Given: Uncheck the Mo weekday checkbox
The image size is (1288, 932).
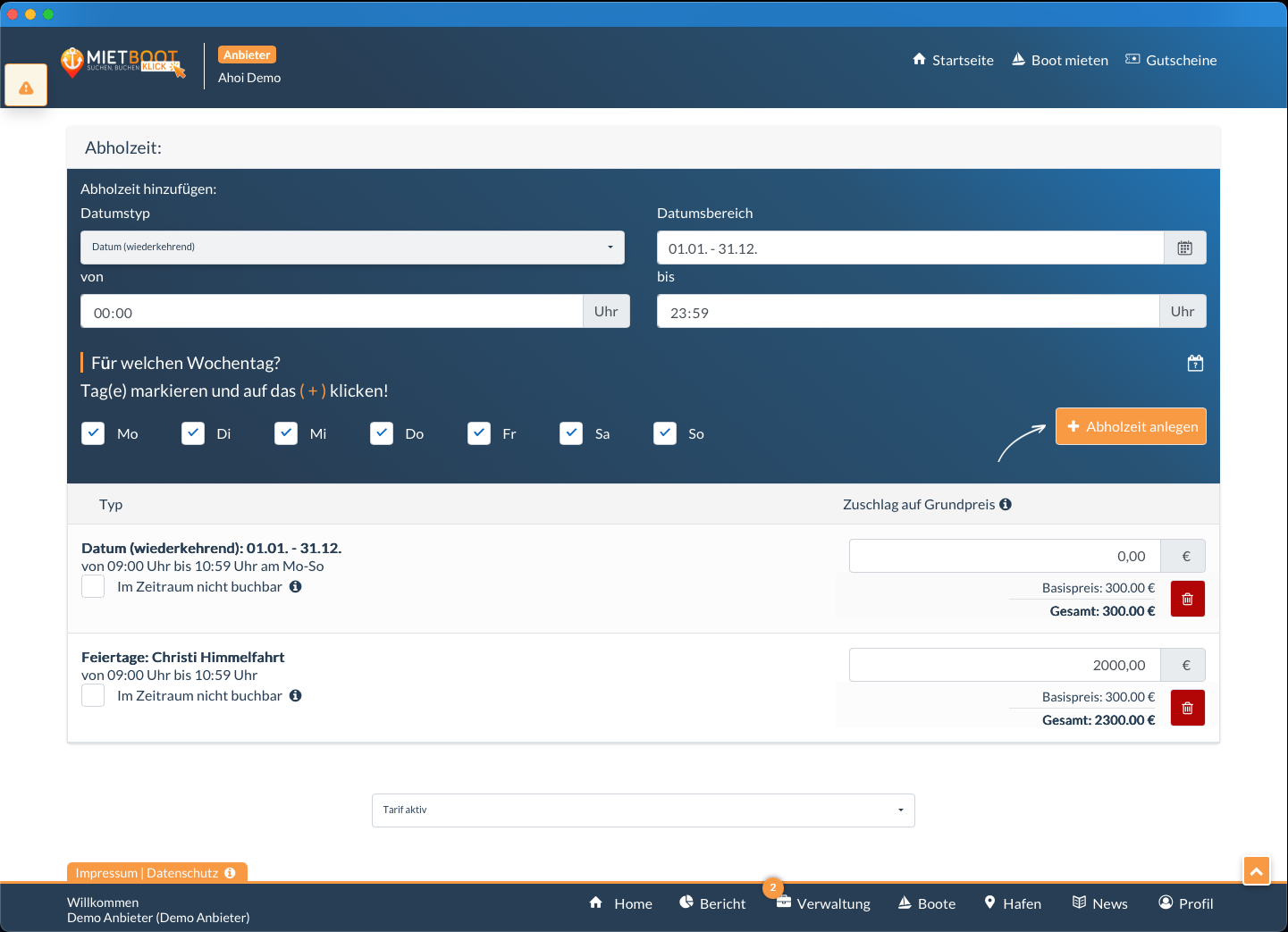Looking at the screenshot, I should tap(93, 433).
